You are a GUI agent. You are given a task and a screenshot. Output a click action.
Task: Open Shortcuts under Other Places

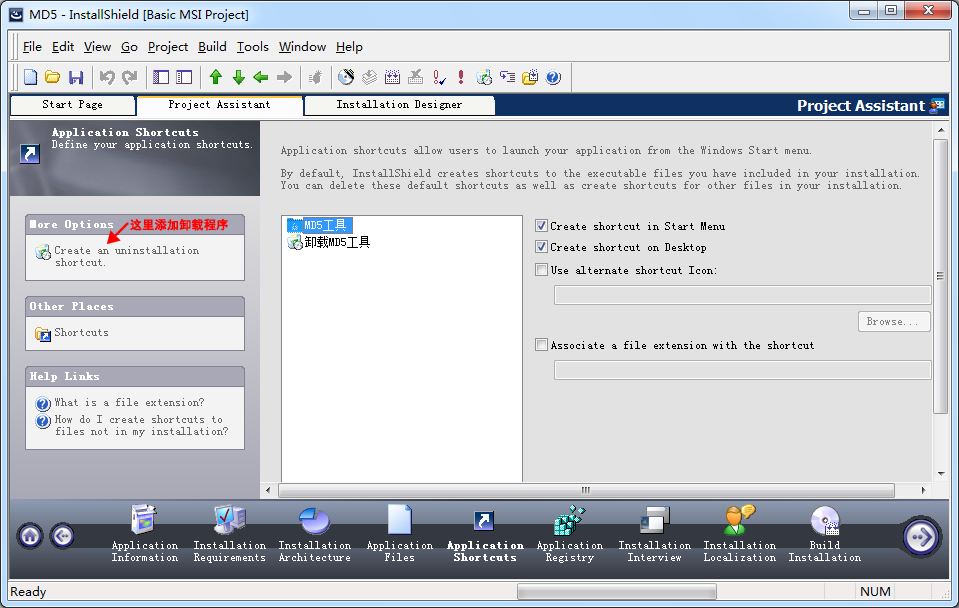(x=81, y=333)
